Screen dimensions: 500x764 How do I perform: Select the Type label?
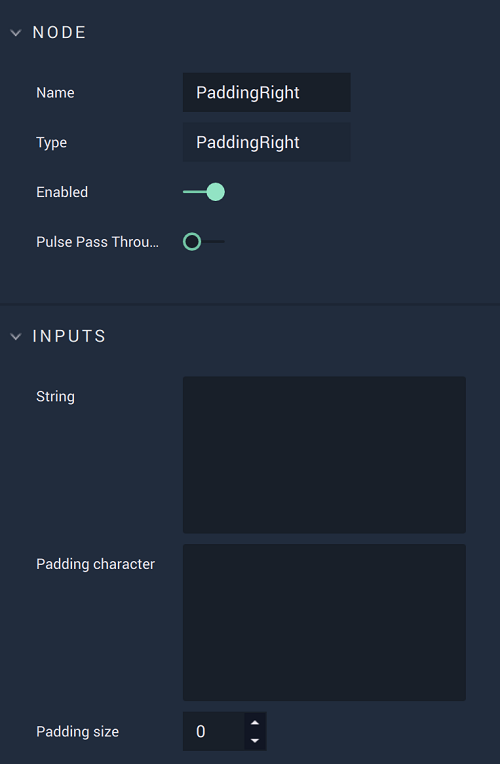(x=52, y=142)
